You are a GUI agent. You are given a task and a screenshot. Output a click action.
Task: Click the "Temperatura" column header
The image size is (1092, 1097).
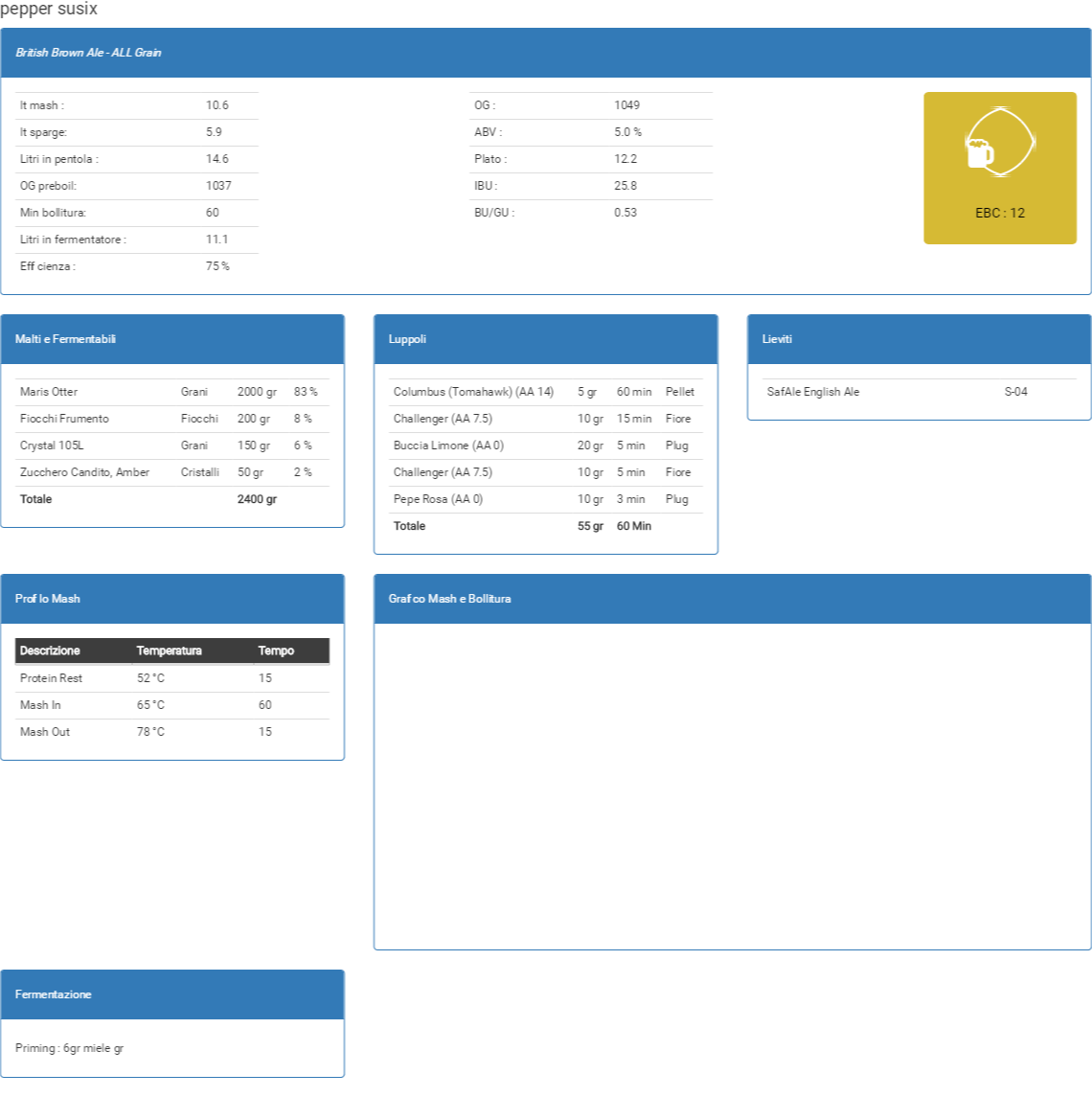pyautogui.click(x=170, y=651)
